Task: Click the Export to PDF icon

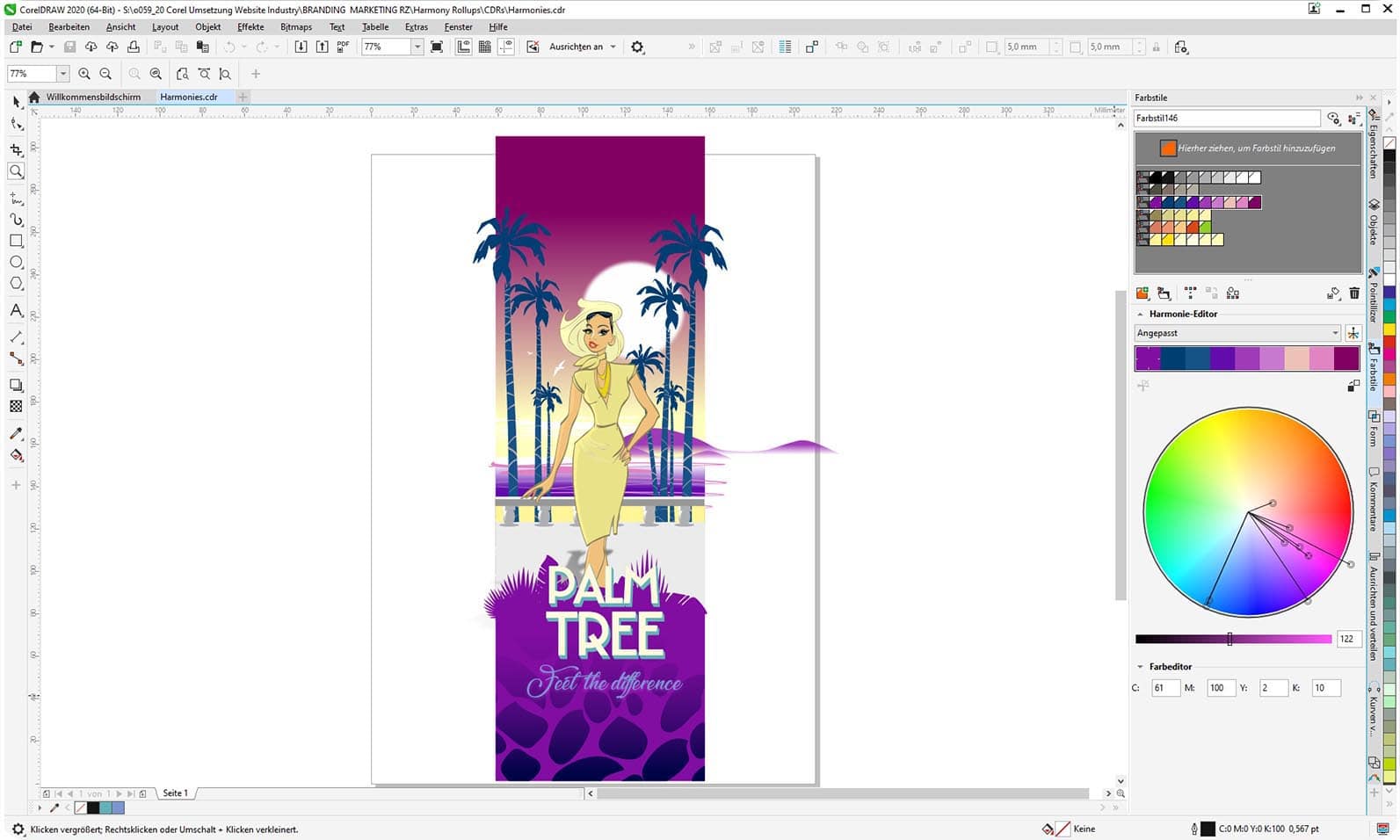Action: pos(343,47)
